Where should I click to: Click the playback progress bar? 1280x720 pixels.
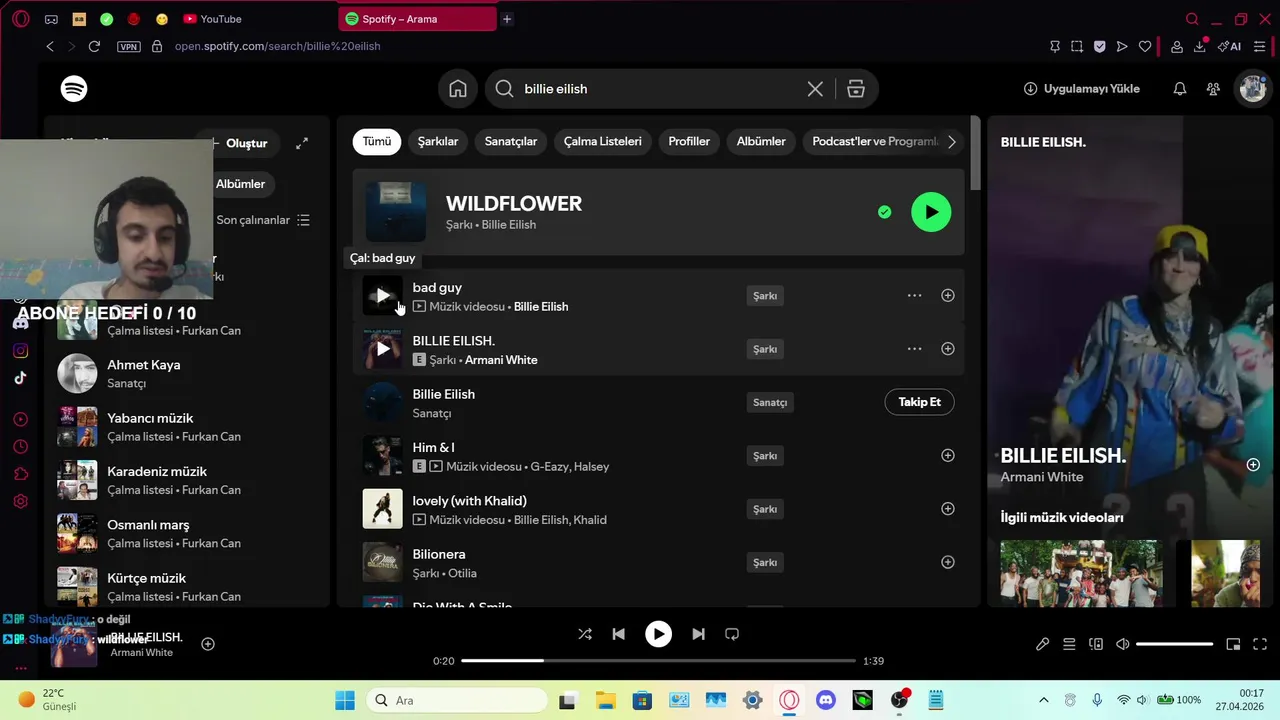[x=658, y=661]
